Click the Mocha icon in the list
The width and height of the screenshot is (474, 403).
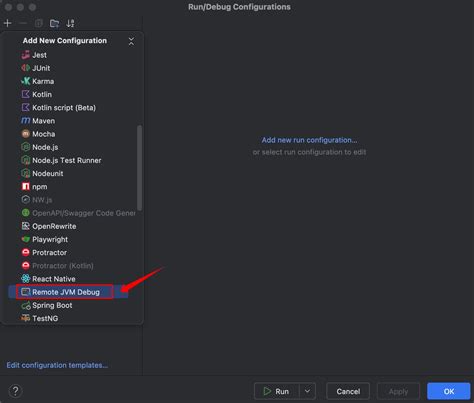click(x=26, y=134)
